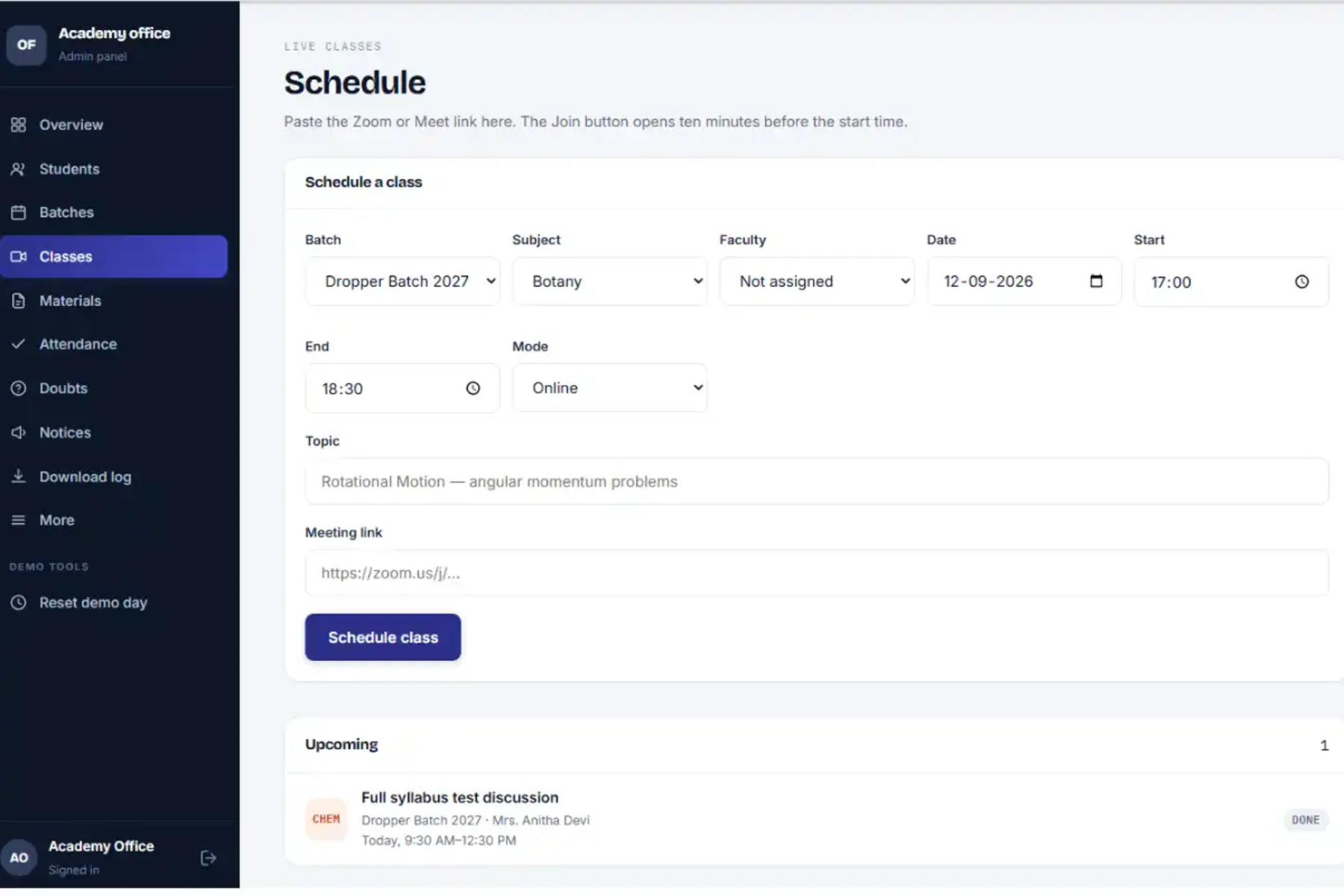Go to Overview in the sidebar
Screen dimensions: 1344x896
click(x=113, y=125)
